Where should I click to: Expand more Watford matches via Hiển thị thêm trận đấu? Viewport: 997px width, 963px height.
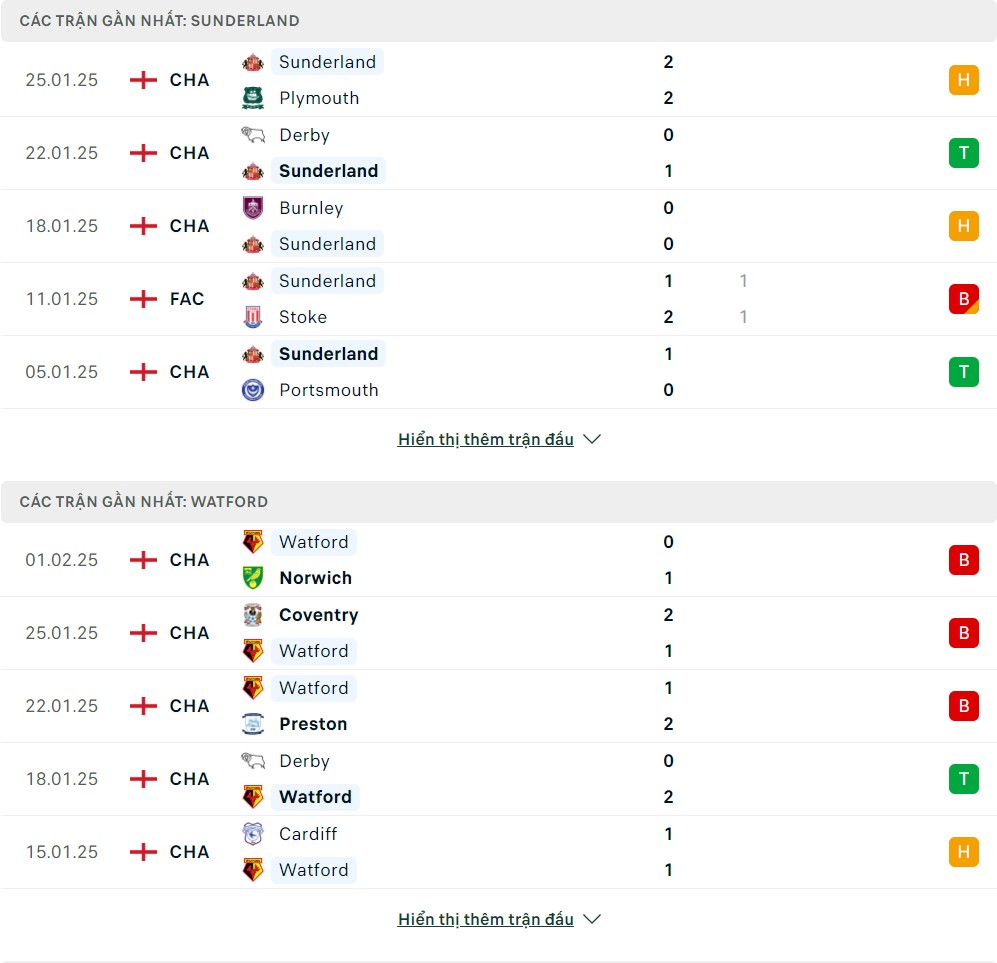(x=486, y=919)
